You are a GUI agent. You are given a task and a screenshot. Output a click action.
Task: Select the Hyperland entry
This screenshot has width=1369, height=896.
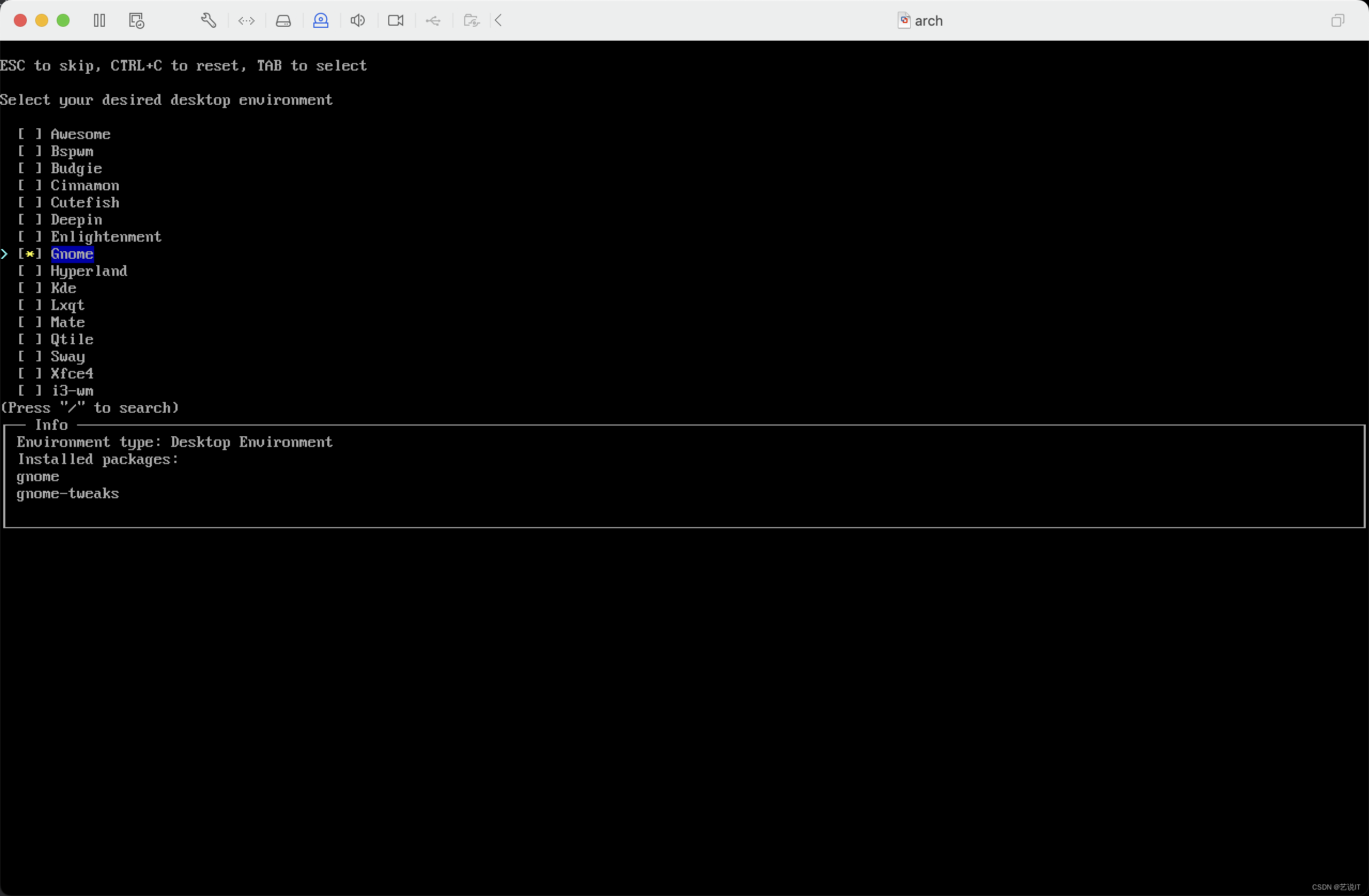click(89, 271)
